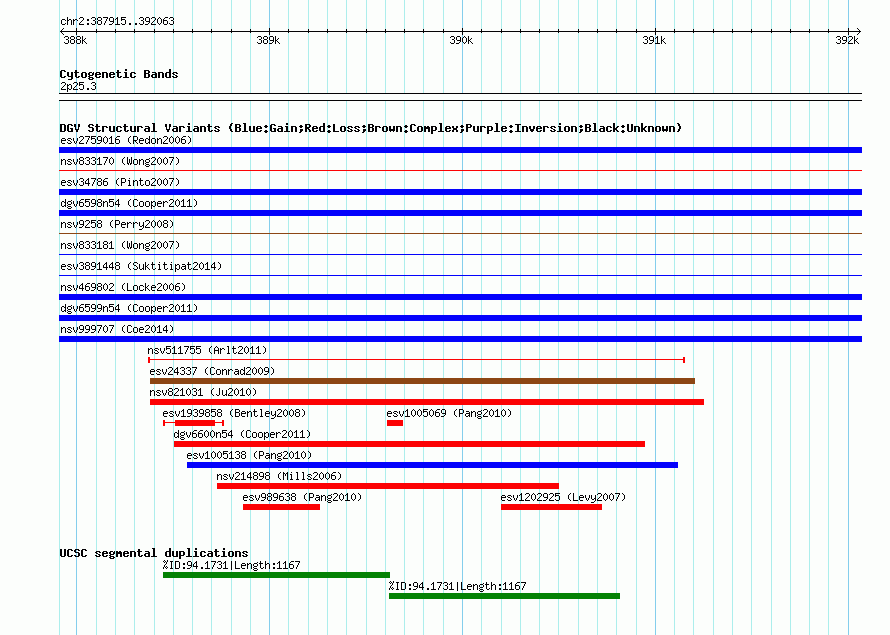Click the esv2759016 (Redon2006) gain bar
This screenshot has height=635, width=890.
(460, 150)
